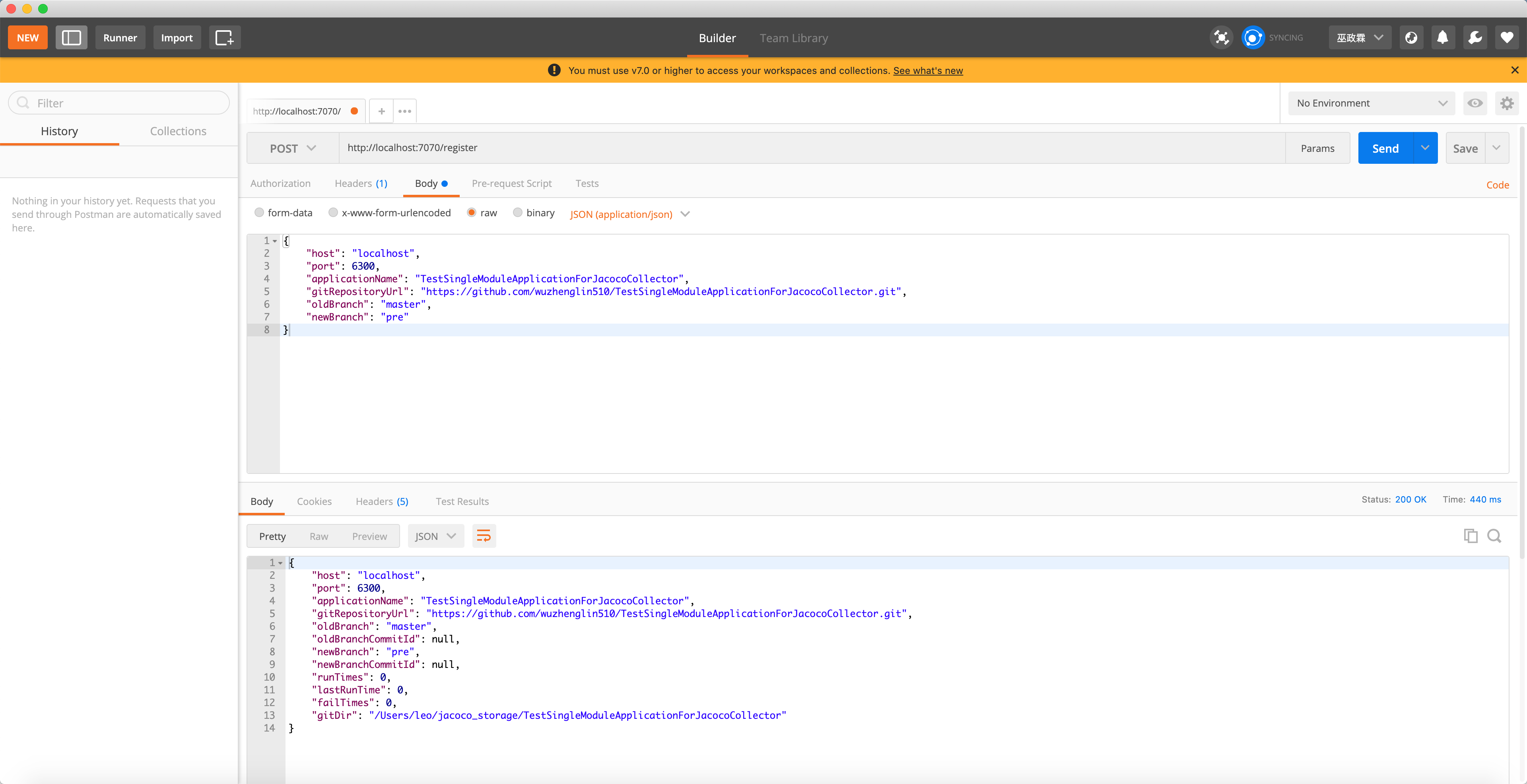Click the See what's new link
The image size is (1527, 784).
(928, 70)
